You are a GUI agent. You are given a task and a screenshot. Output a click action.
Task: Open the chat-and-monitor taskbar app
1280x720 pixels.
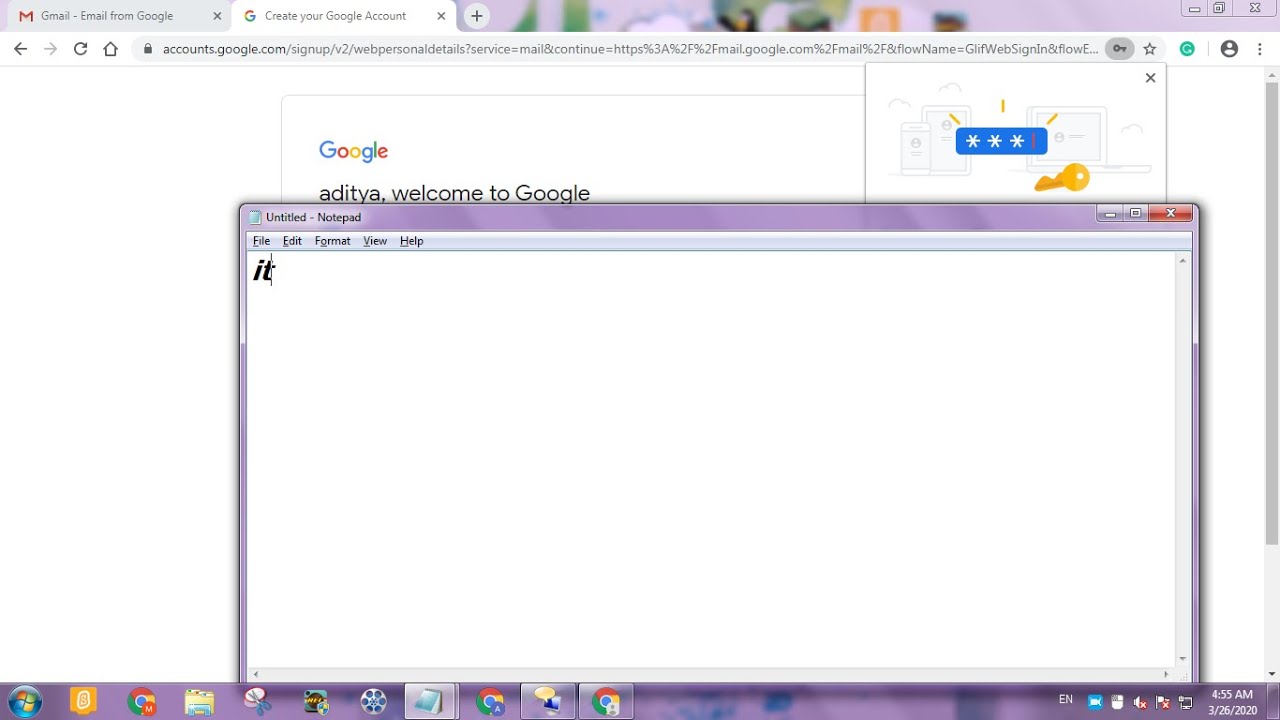548,701
